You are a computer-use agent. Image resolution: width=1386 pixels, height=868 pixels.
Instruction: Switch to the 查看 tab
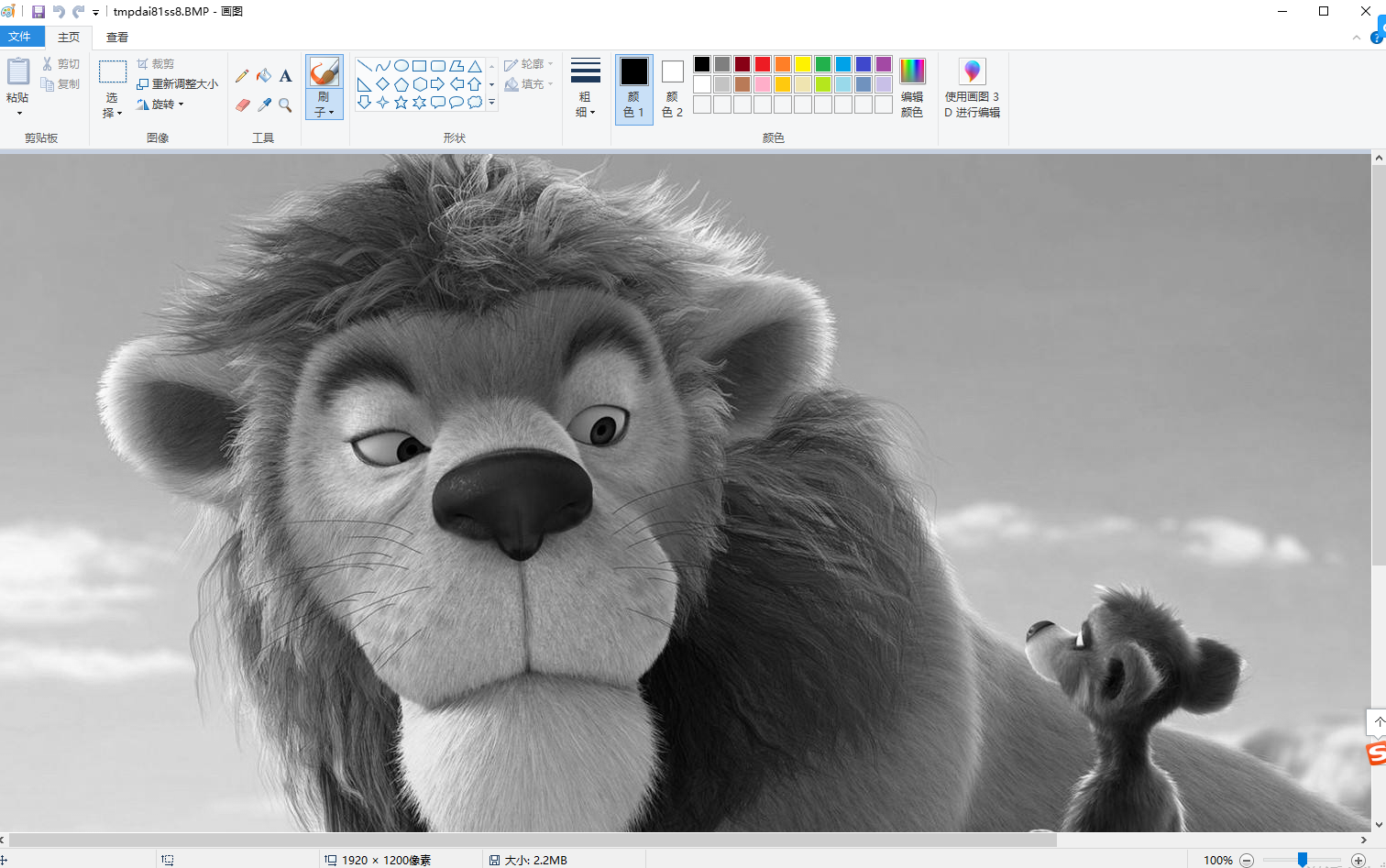point(117,38)
